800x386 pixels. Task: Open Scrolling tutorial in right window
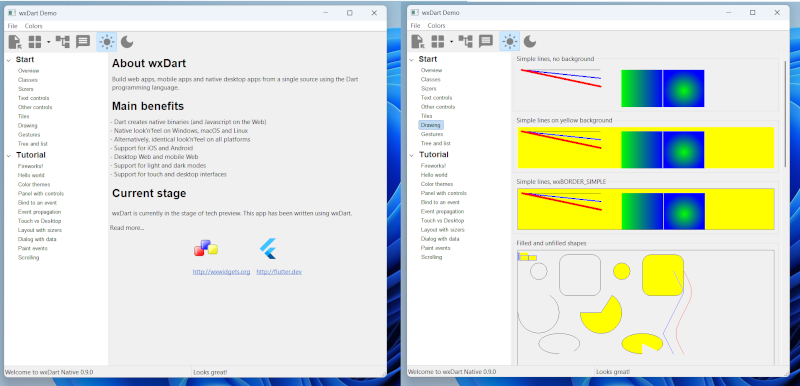pos(431,257)
